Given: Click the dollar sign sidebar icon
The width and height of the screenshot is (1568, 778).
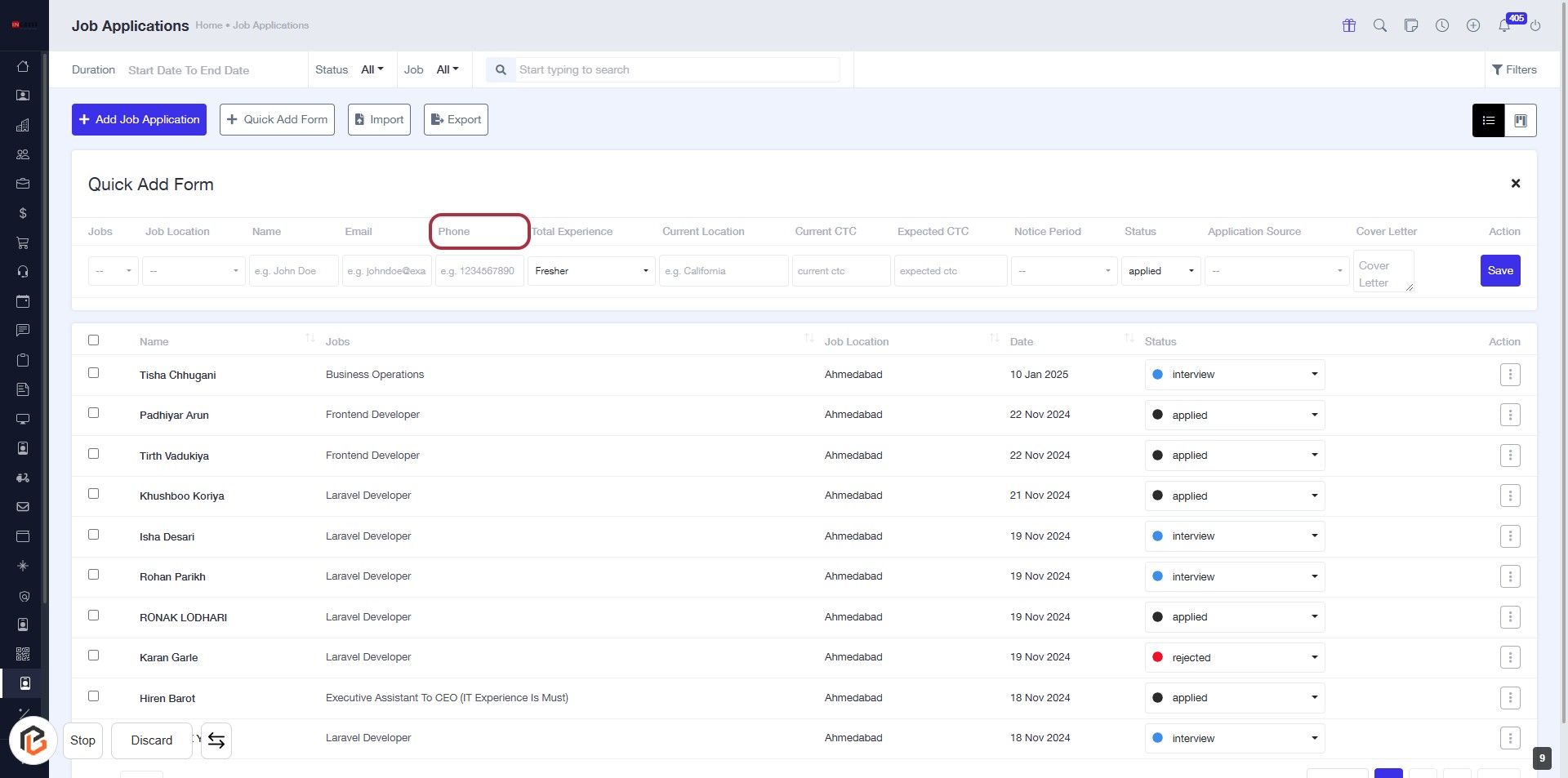Looking at the screenshot, I should pyautogui.click(x=23, y=213).
